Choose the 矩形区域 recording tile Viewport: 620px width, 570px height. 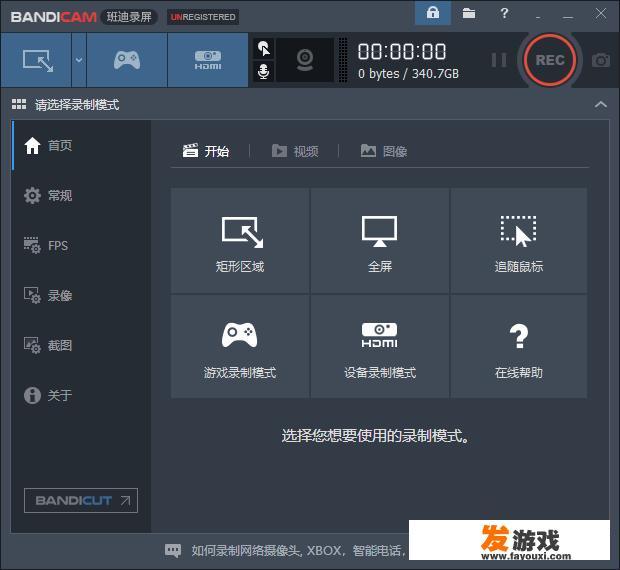(240, 241)
